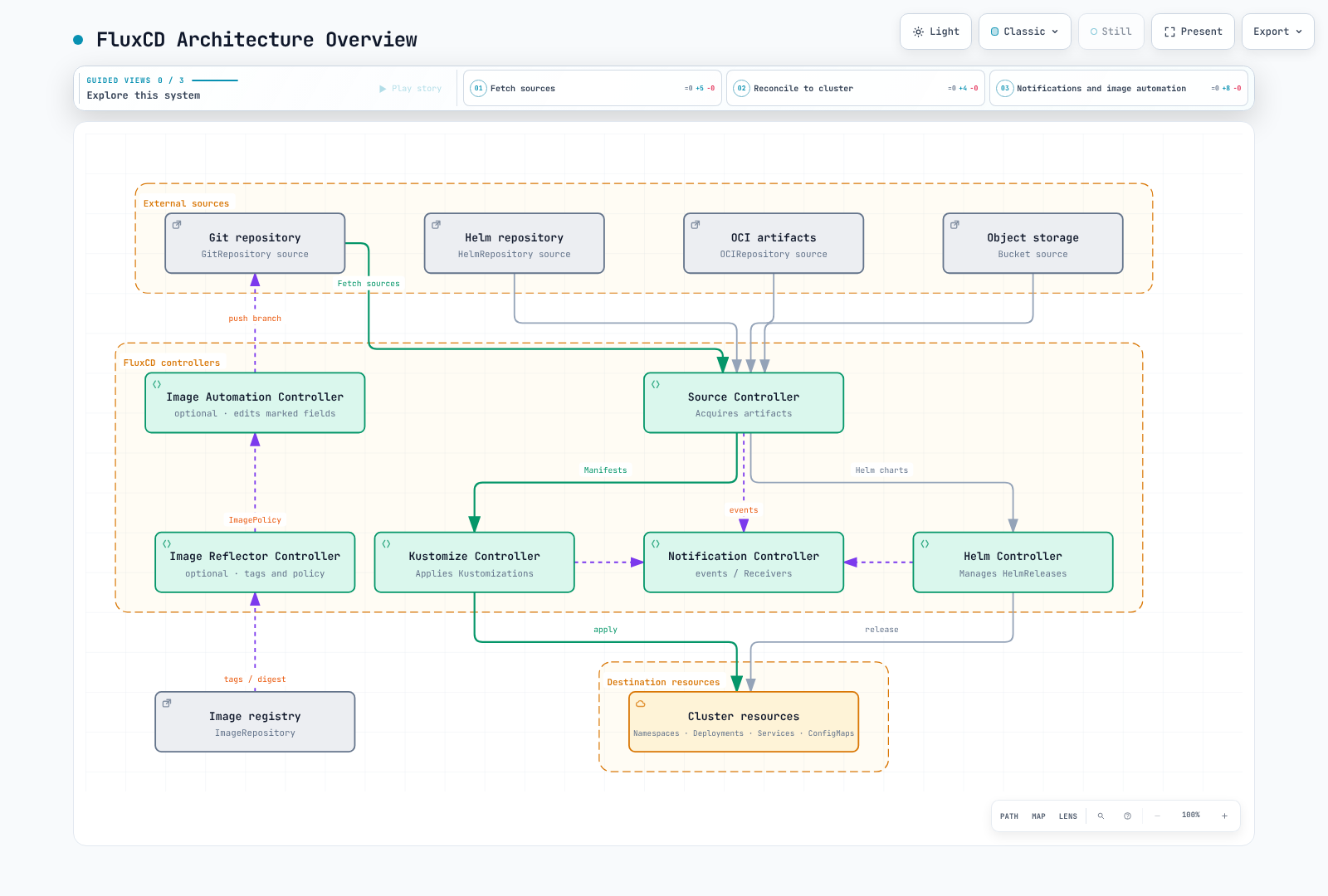
Task: Click the Play story button
Action: pyautogui.click(x=411, y=89)
